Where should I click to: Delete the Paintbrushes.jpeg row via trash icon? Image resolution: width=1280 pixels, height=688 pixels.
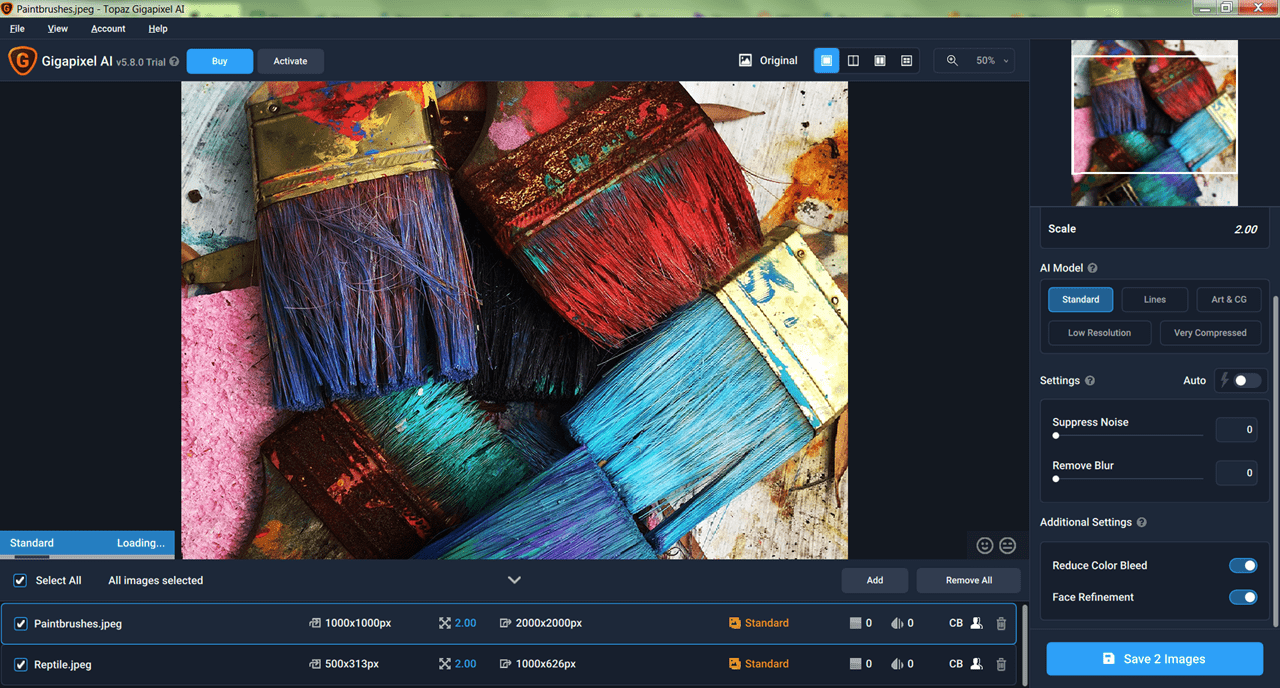point(1001,623)
